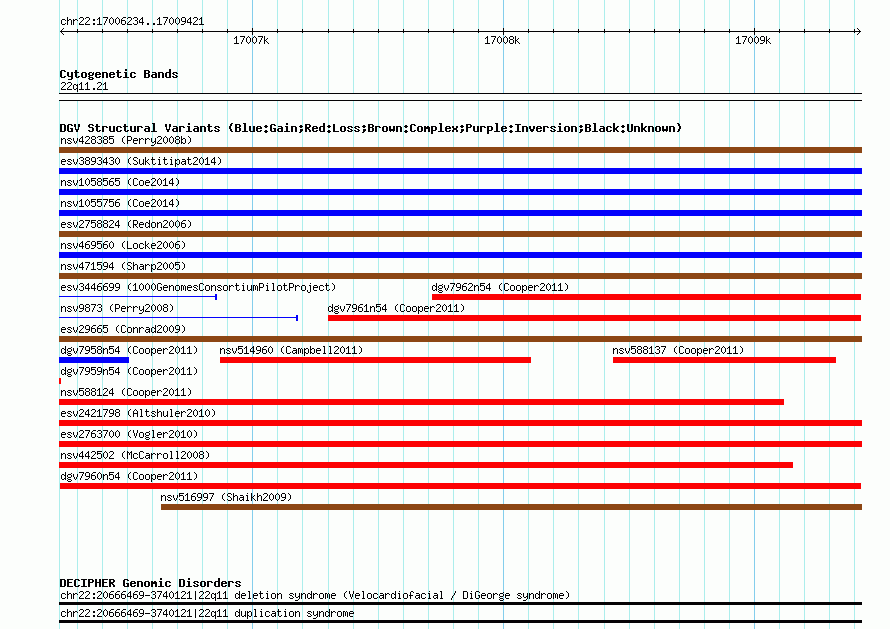This screenshot has width=890, height=629.
Task: Select the thin blue nsv9873 bar
Action: click(179, 318)
